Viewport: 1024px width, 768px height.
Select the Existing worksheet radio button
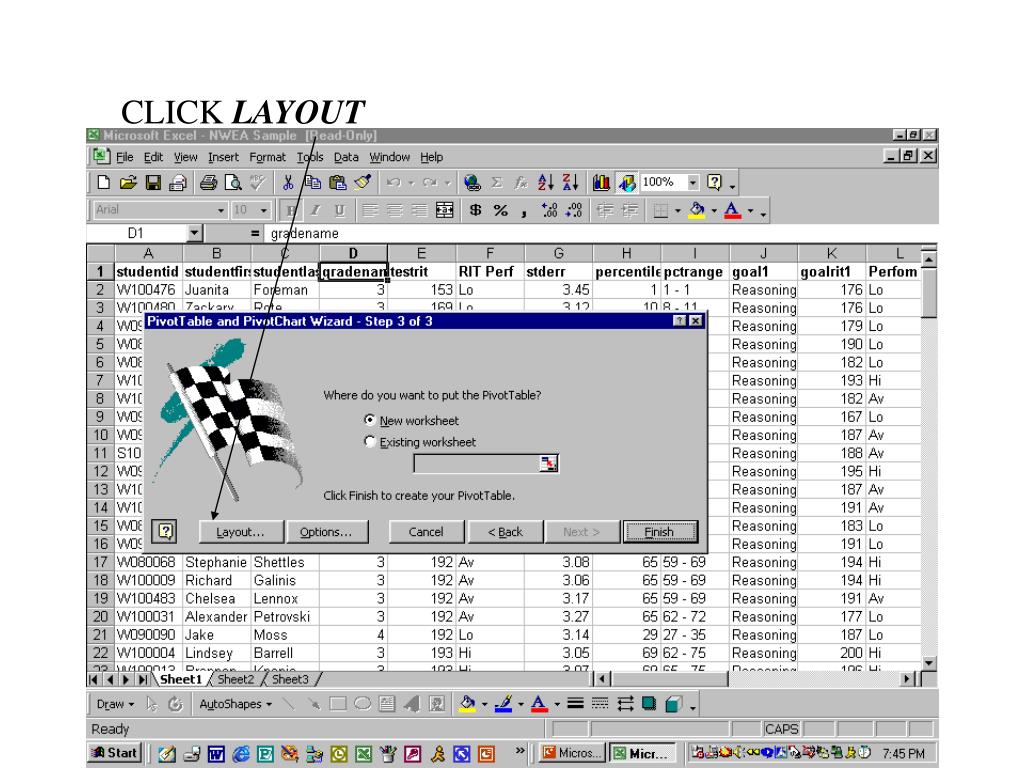point(370,441)
